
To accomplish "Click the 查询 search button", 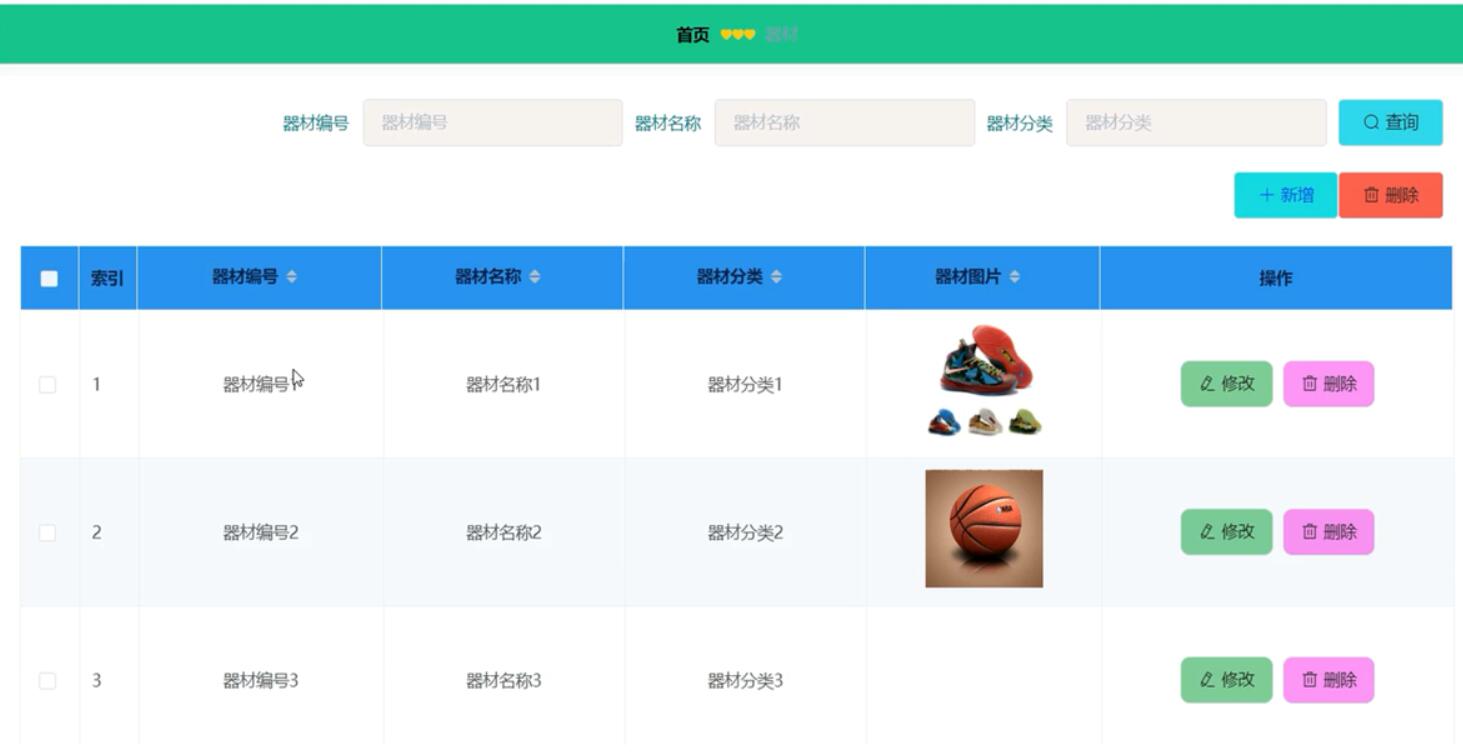I will [1390, 122].
